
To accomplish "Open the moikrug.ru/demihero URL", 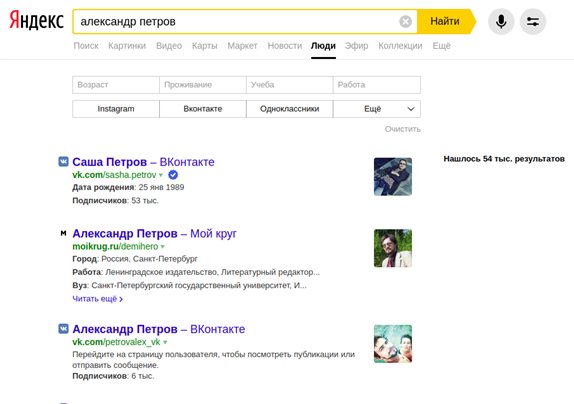I will pyautogui.click(x=115, y=246).
